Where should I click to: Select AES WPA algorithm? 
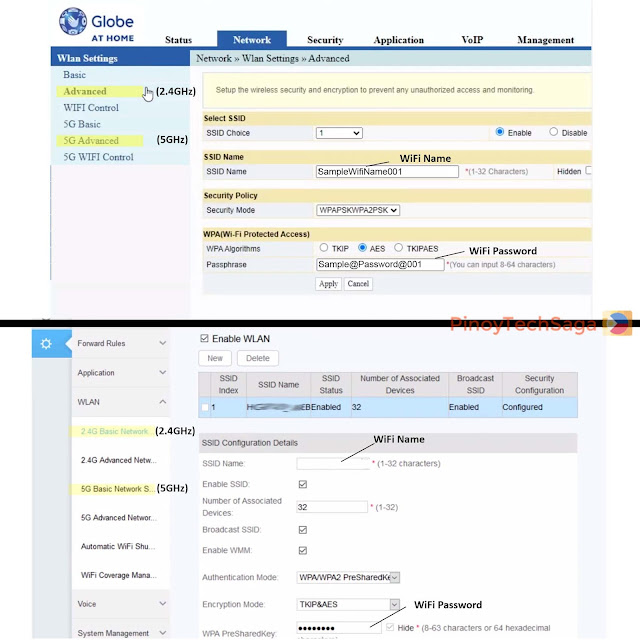pyautogui.click(x=362, y=247)
